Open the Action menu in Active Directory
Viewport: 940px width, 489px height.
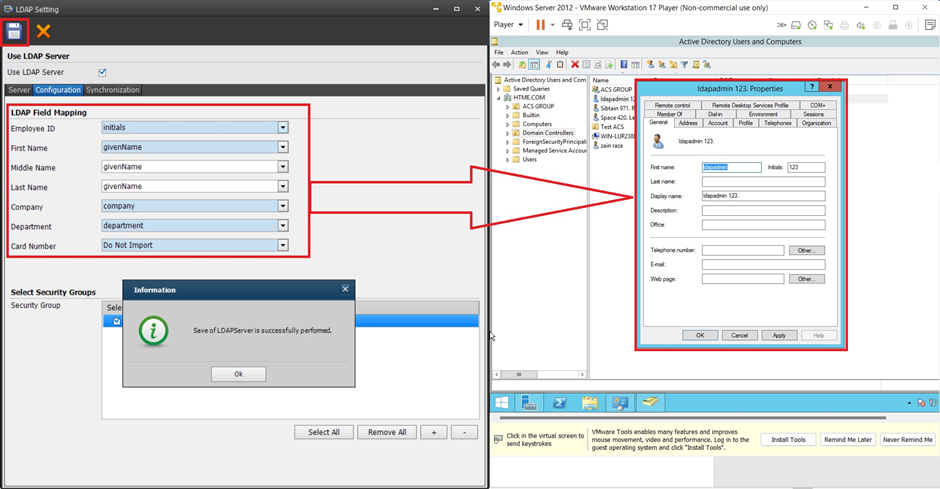coord(519,52)
